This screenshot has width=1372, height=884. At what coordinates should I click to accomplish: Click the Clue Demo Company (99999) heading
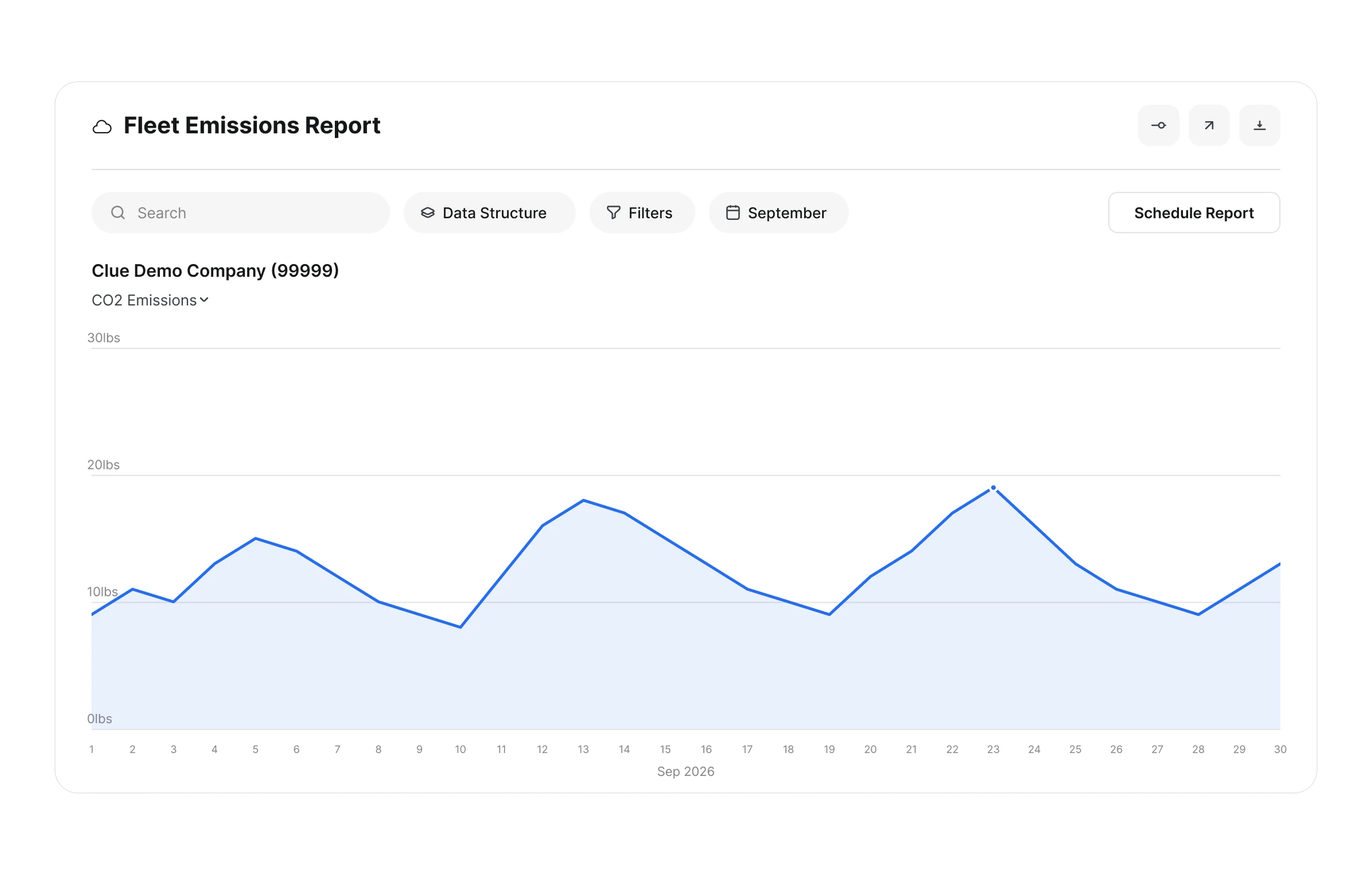(x=215, y=270)
